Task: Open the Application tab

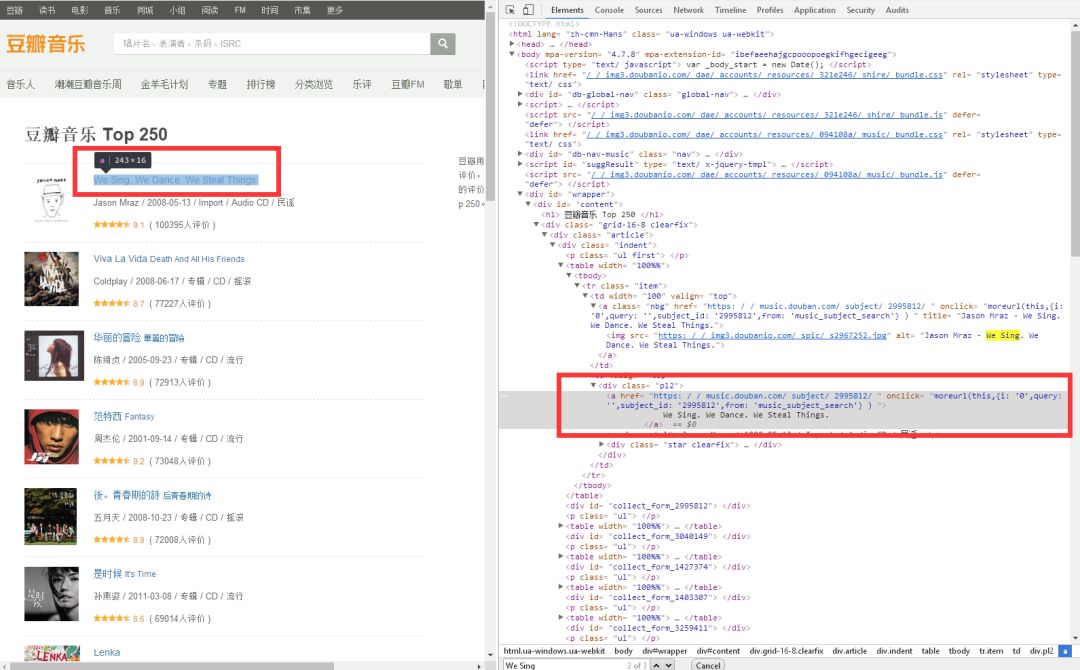Action: coord(814,10)
